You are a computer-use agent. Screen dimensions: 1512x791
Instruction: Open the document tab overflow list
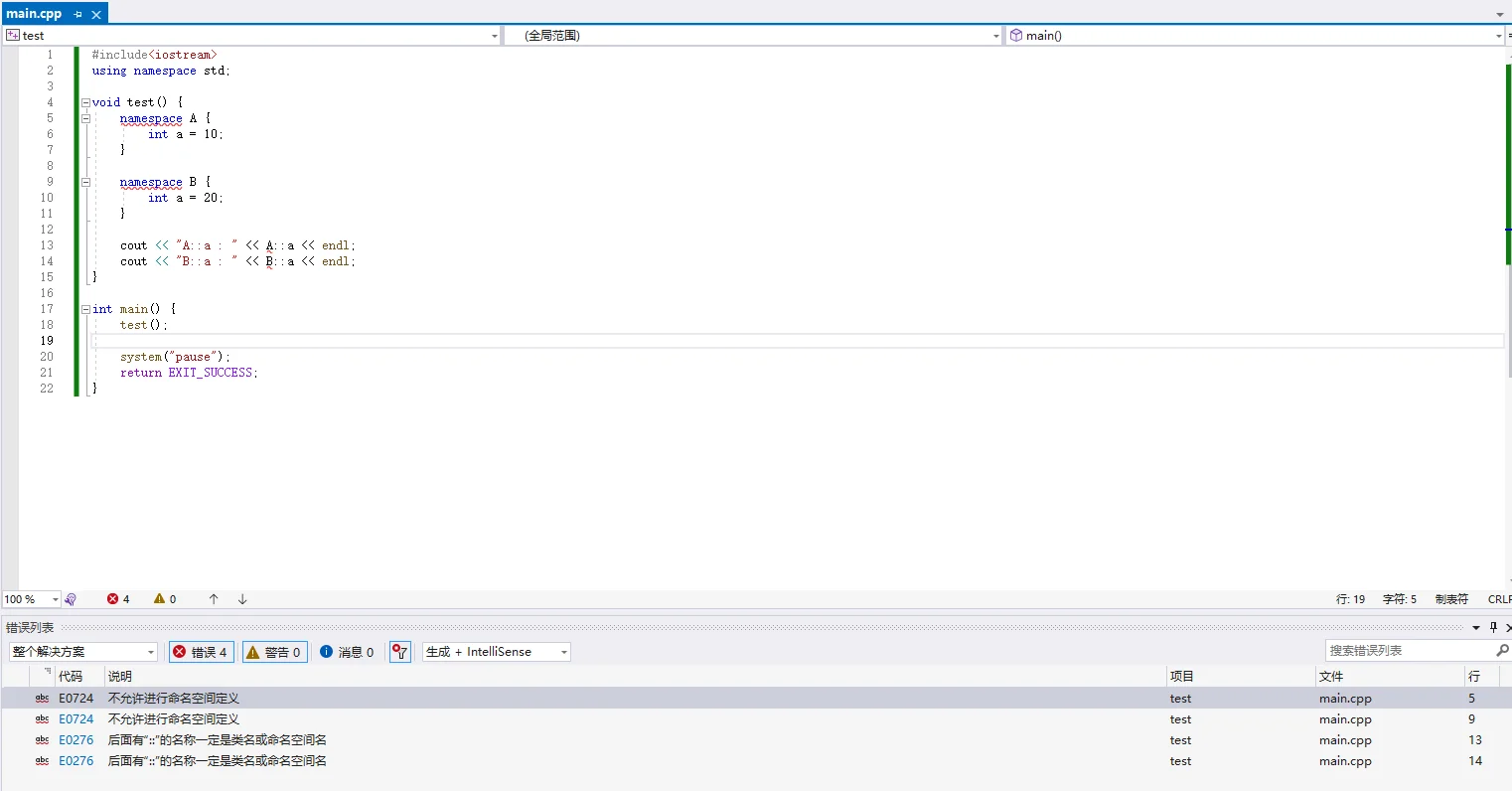click(x=1500, y=15)
